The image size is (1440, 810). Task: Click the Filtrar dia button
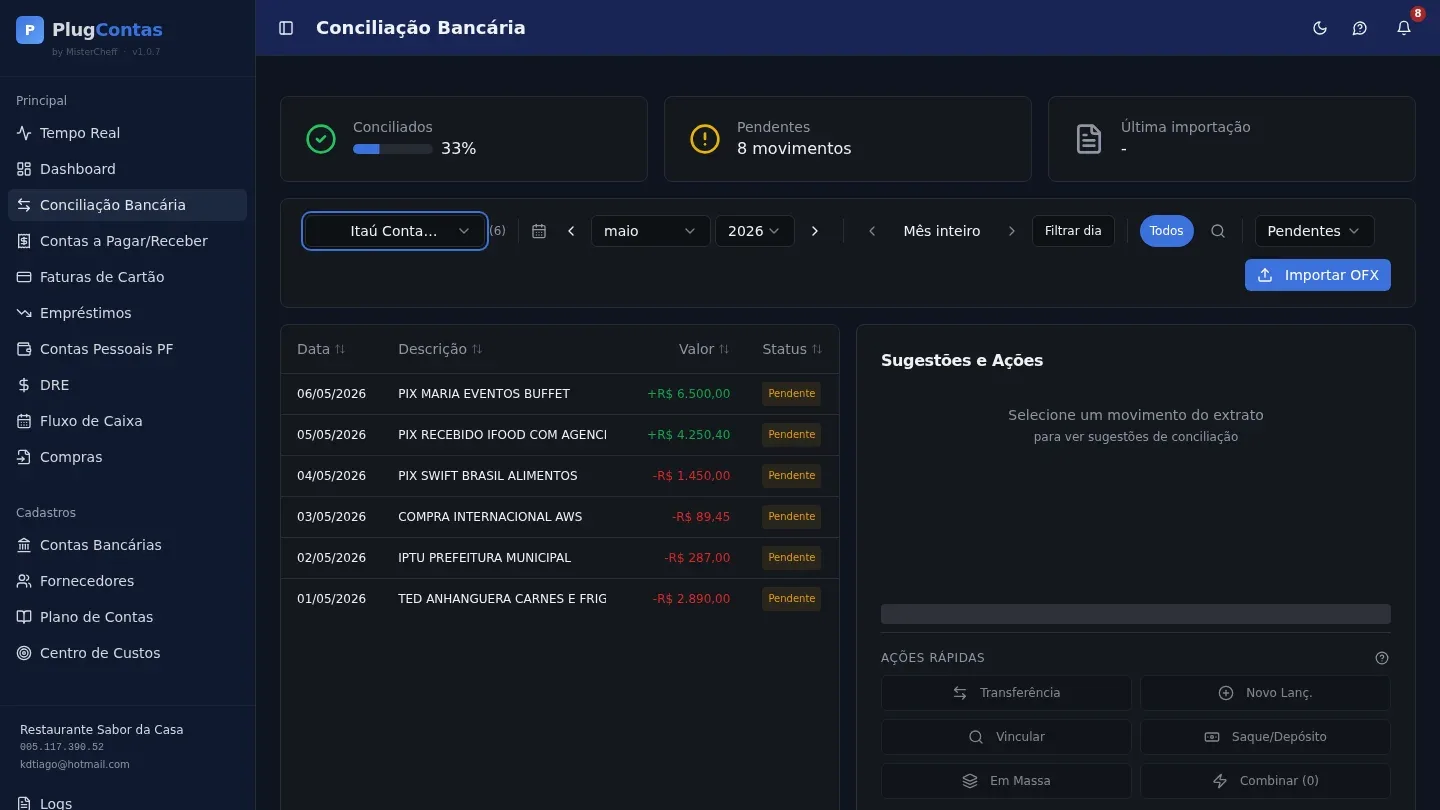pyautogui.click(x=1073, y=231)
